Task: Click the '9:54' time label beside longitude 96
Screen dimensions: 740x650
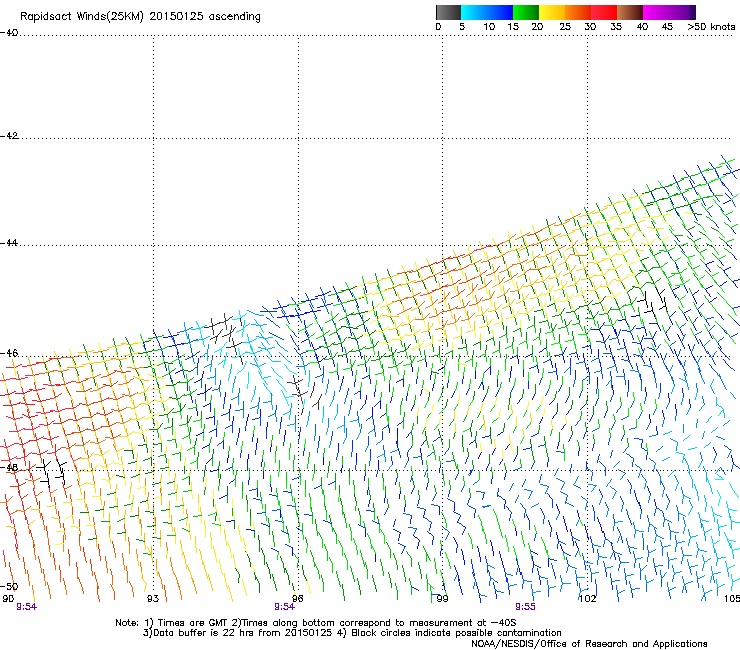Action: (285, 607)
